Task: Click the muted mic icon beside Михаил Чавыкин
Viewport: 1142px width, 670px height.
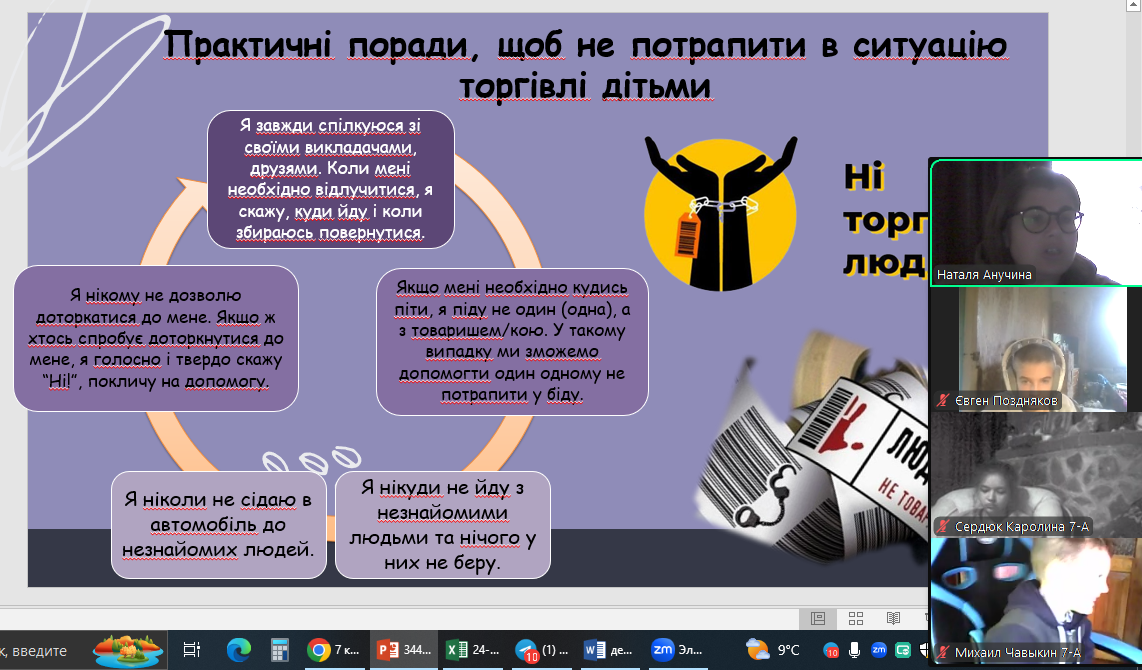Action: click(x=943, y=652)
